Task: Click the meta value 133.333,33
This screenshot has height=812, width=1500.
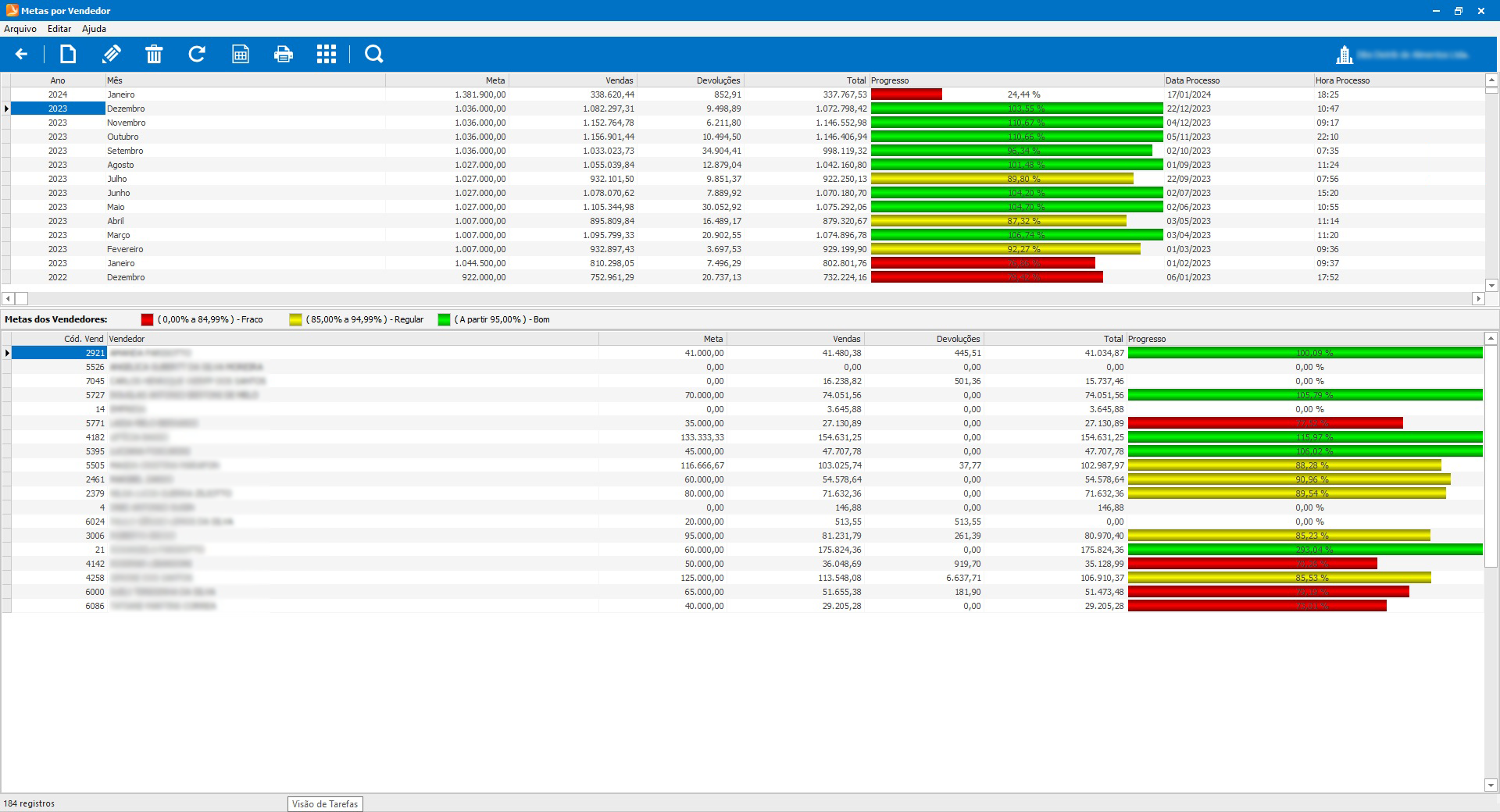Action: [x=702, y=437]
